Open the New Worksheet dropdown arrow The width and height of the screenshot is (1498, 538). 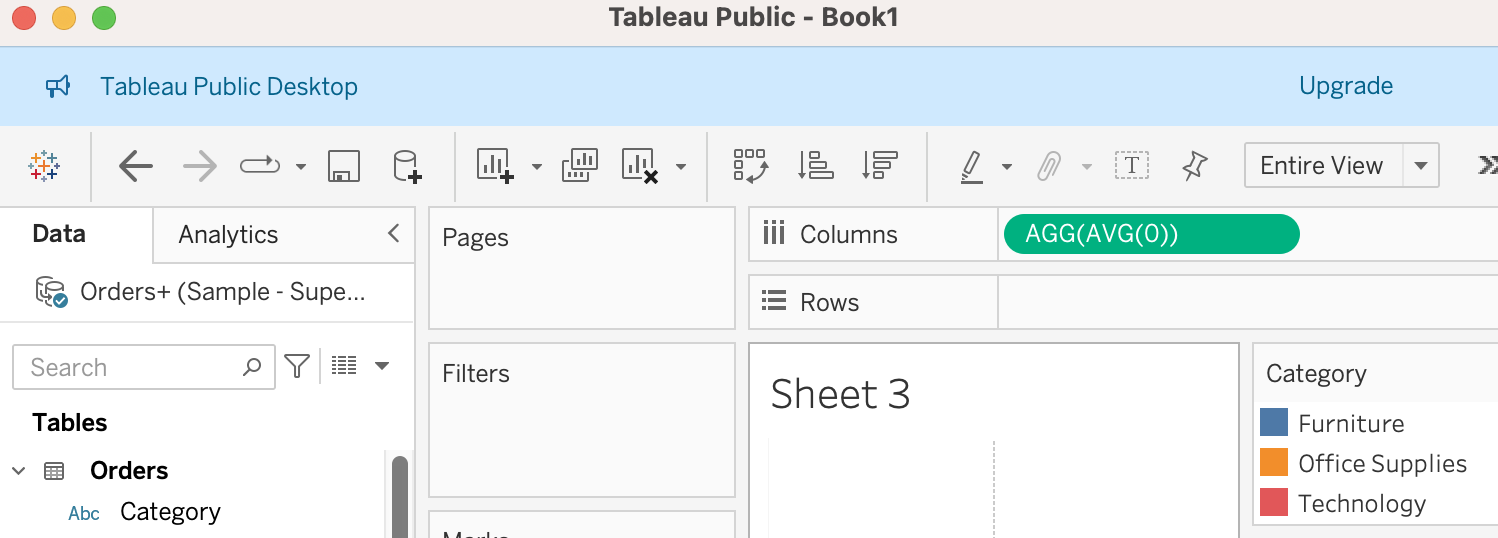click(537, 167)
